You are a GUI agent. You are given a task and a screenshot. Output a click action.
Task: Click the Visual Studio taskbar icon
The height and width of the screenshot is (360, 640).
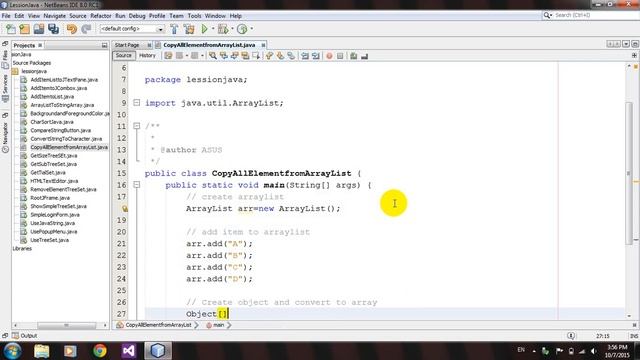click(x=129, y=351)
